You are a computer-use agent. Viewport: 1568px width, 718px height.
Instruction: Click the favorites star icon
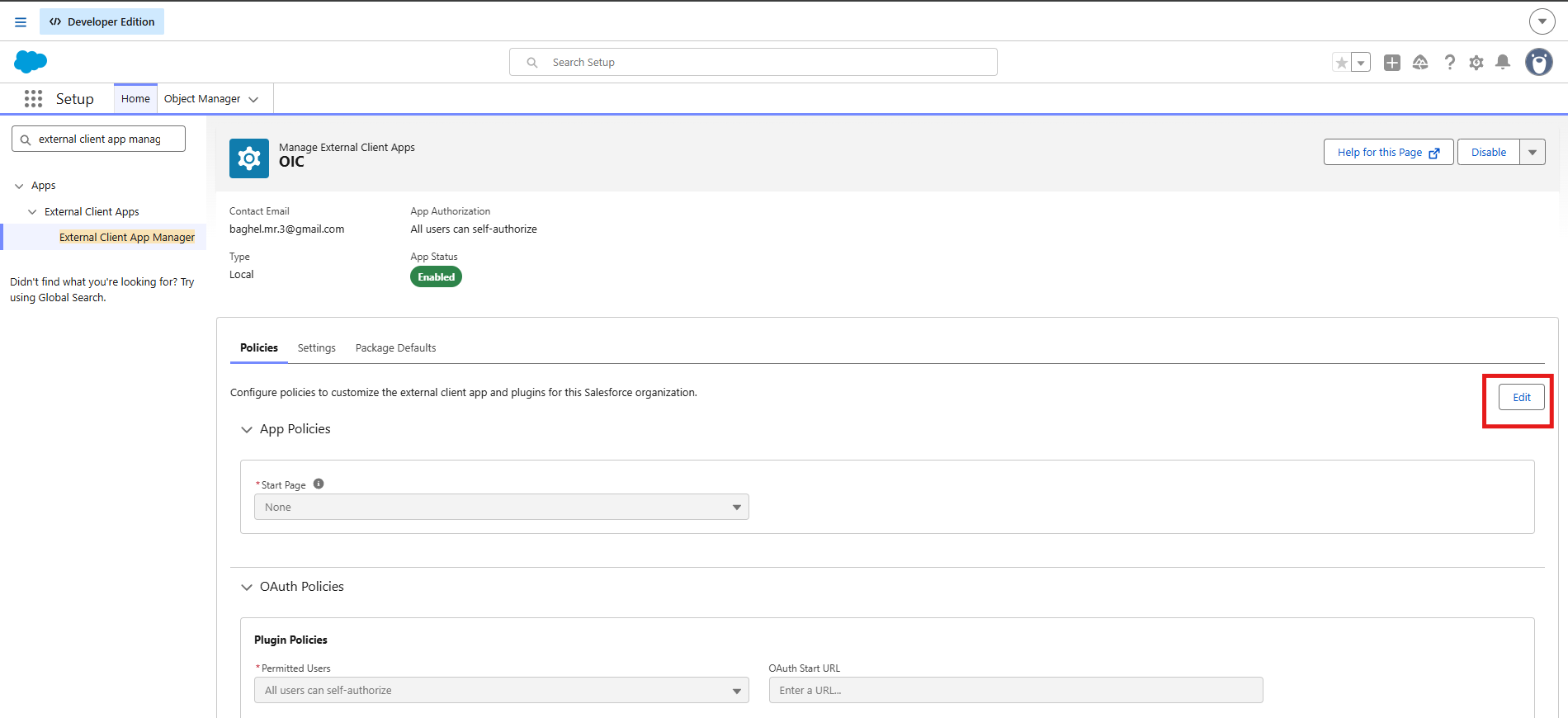1342,63
